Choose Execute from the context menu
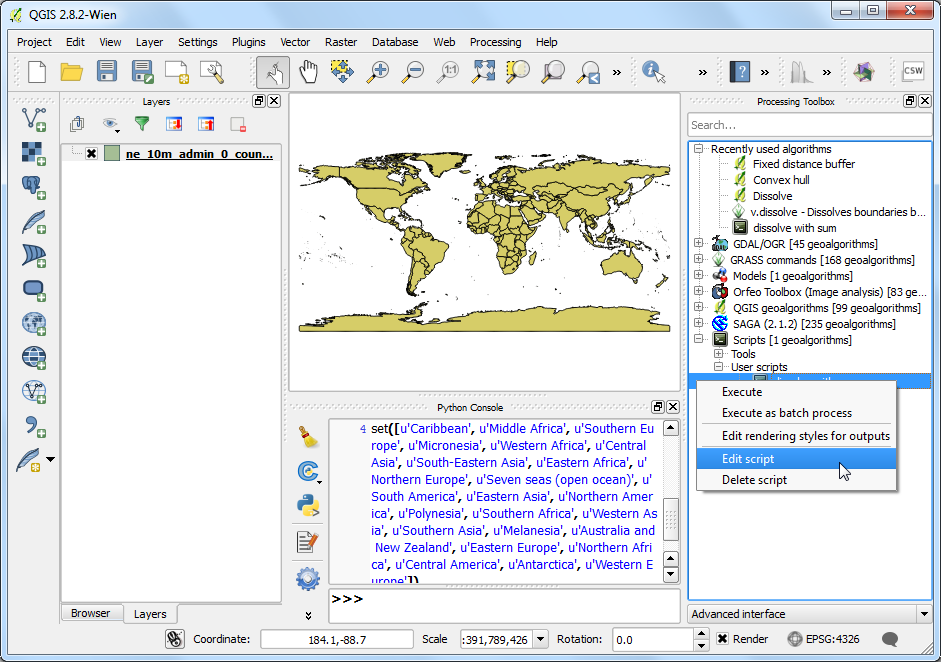The width and height of the screenshot is (941, 662). click(x=796, y=392)
